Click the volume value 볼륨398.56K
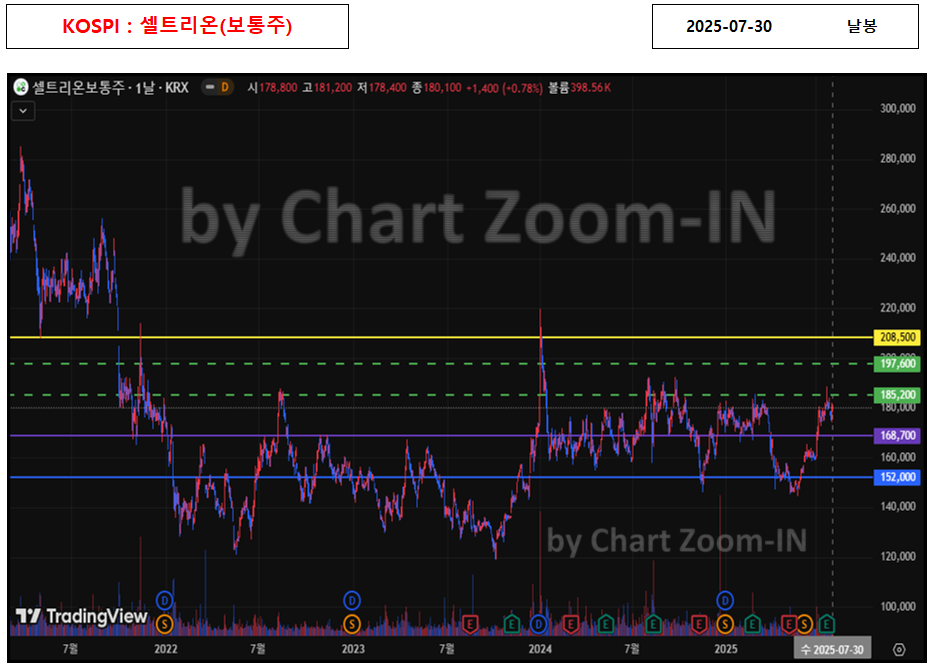The width and height of the screenshot is (932, 666). pyautogui.click(x=580, y=88)
